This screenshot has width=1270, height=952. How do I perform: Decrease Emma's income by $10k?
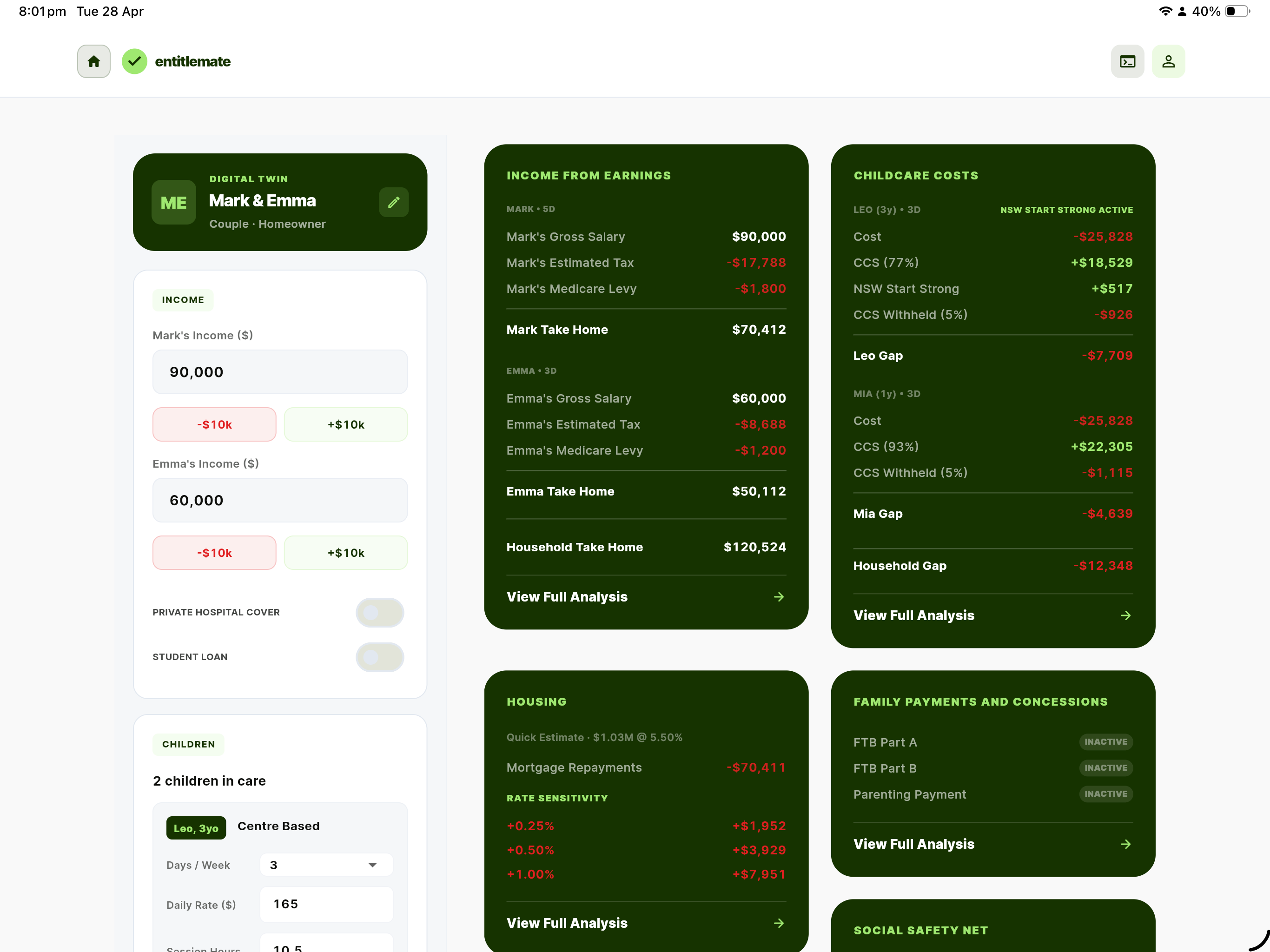(x=214, y=553)
